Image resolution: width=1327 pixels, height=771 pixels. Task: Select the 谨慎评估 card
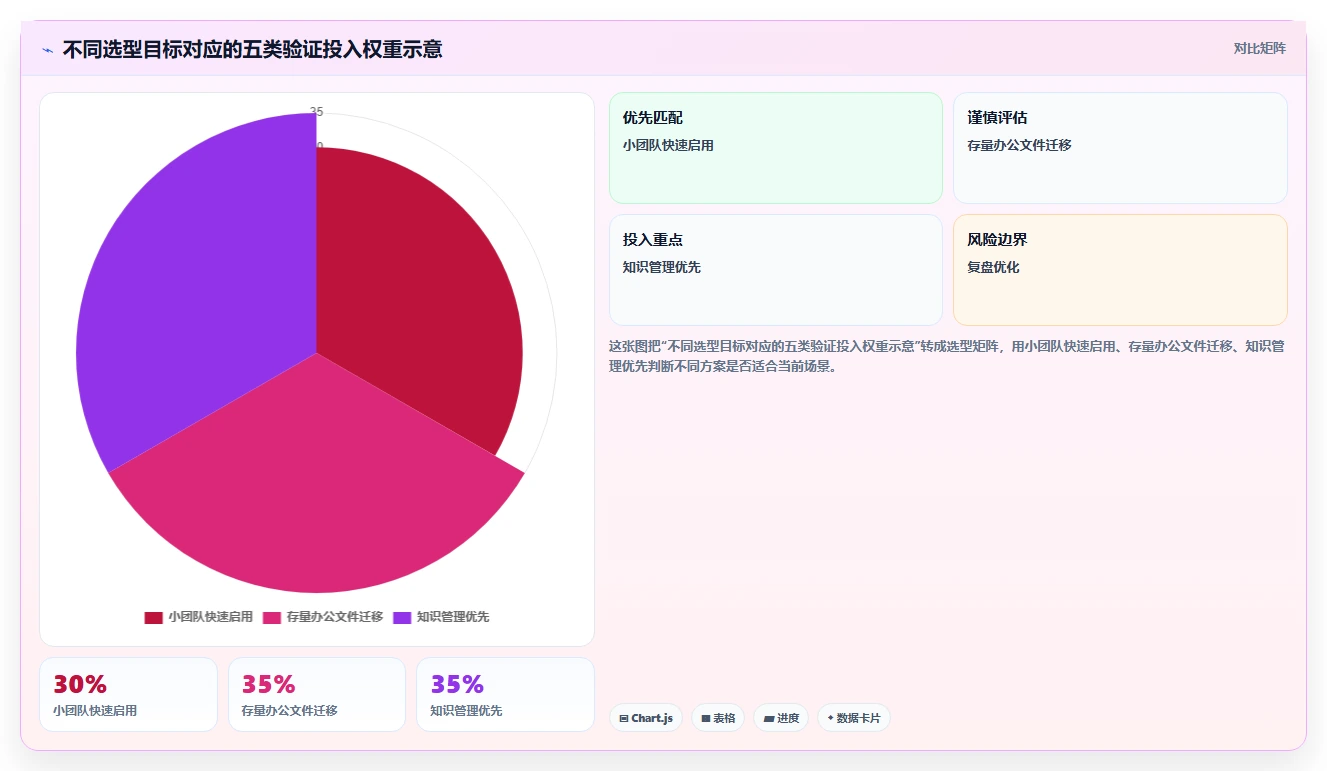[x=1120, y=148]
